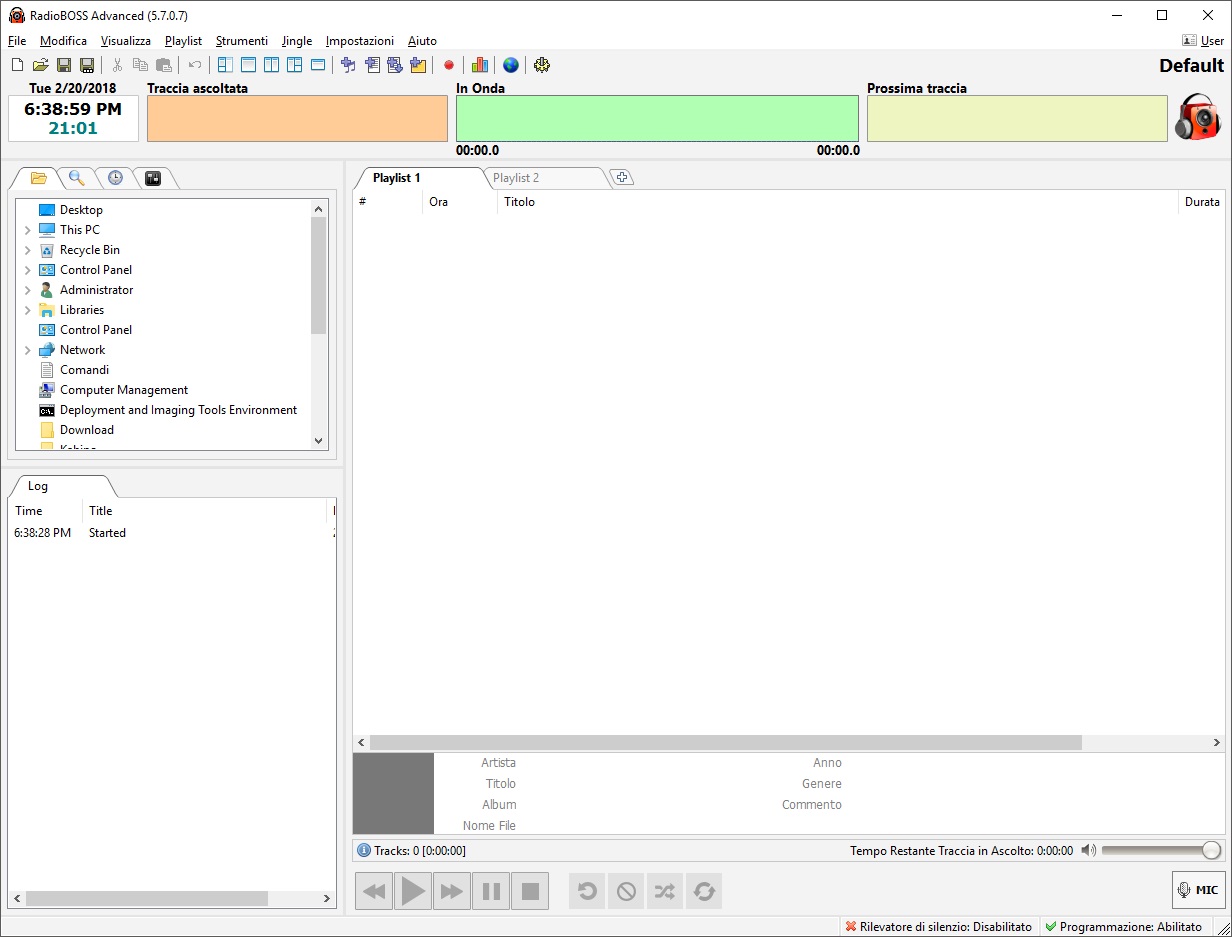Click the second floppy disk save-as icon
The height and width of the screenshot is (937, 1232).
[x=87, y=65]
